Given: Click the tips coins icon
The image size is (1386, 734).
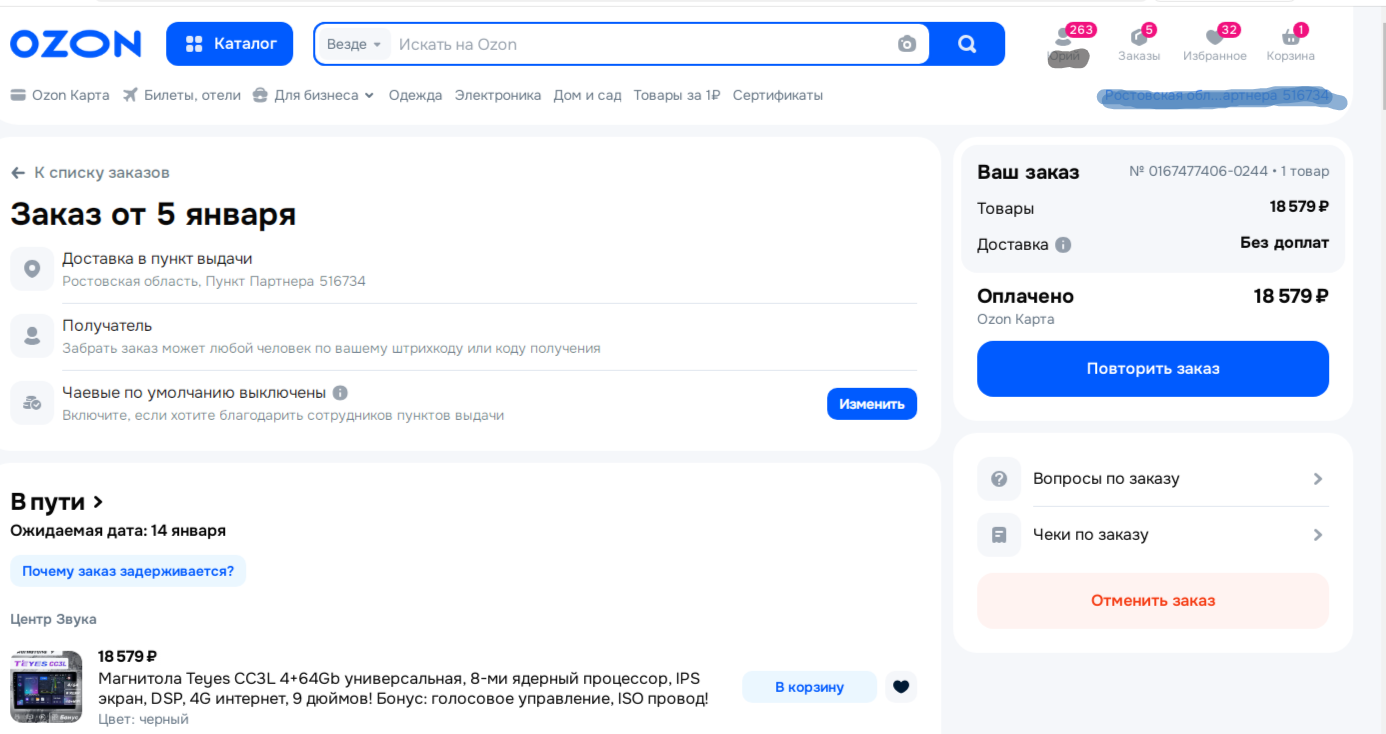Looking at the screenshot, I should (32, 403).
